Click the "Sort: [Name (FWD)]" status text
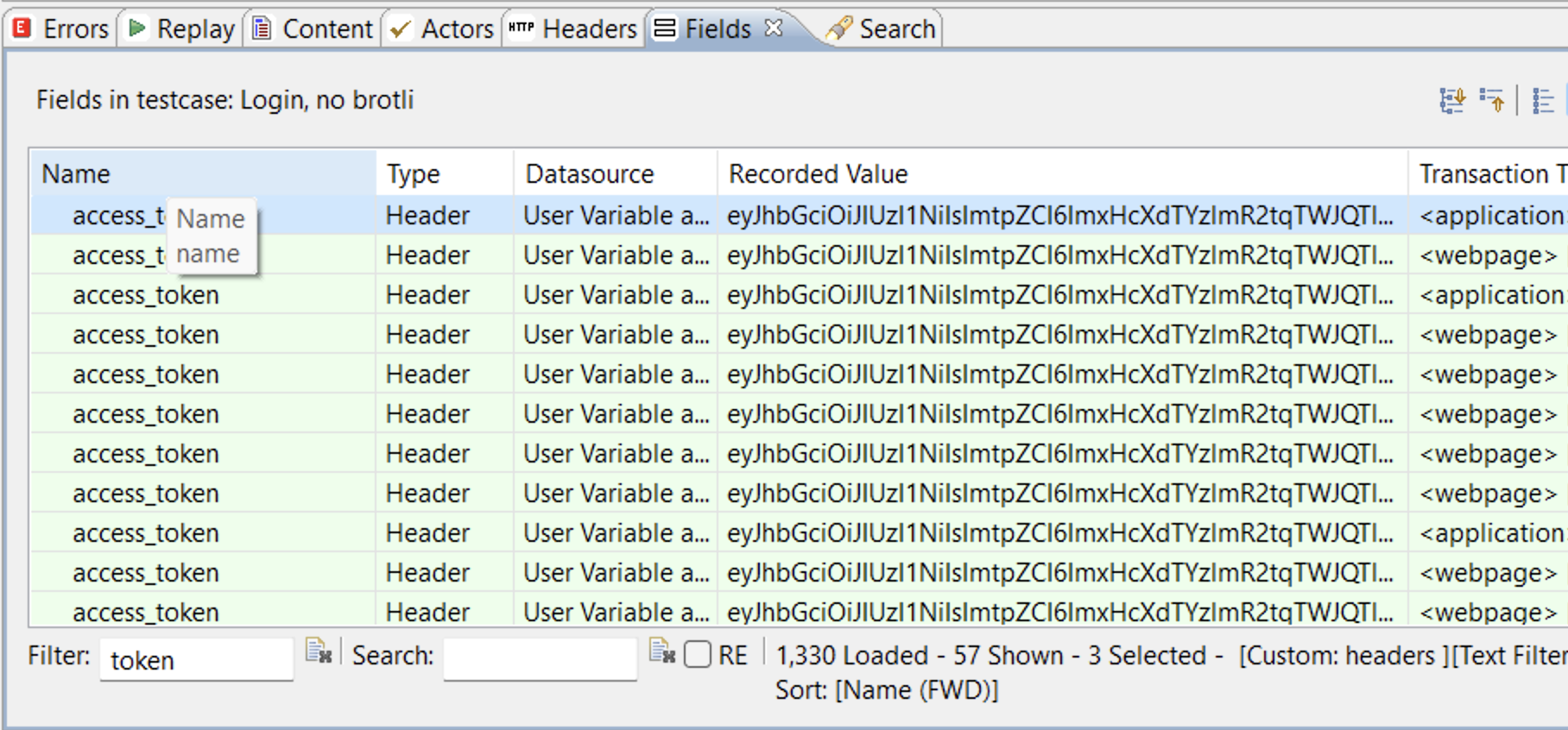Screen dimensions: 1568x730 point(887,690)
